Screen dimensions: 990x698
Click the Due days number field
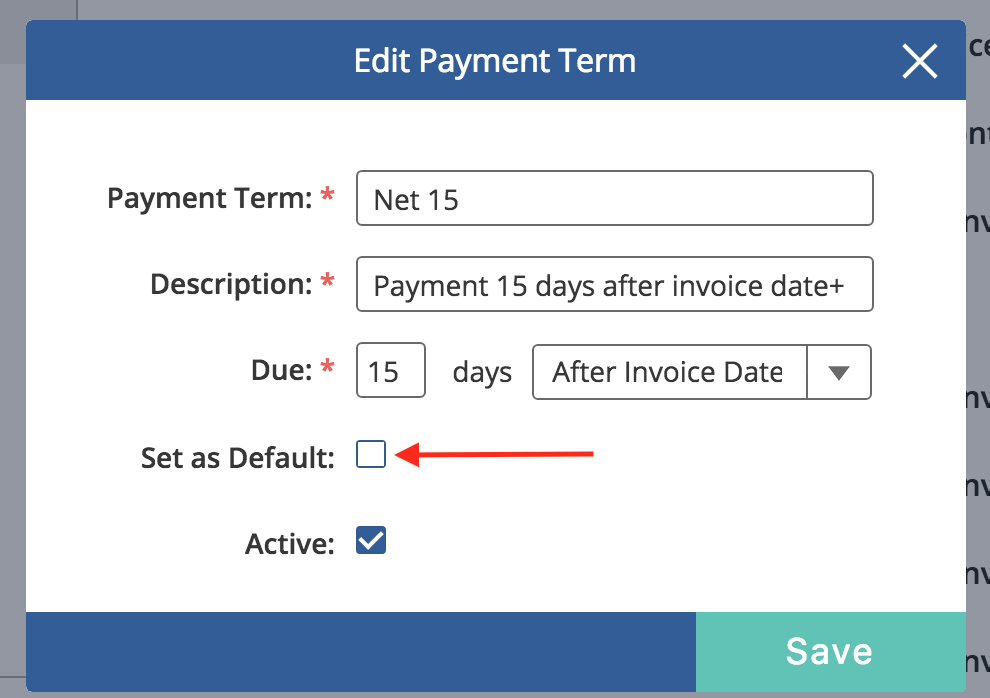tap(391, 372)
